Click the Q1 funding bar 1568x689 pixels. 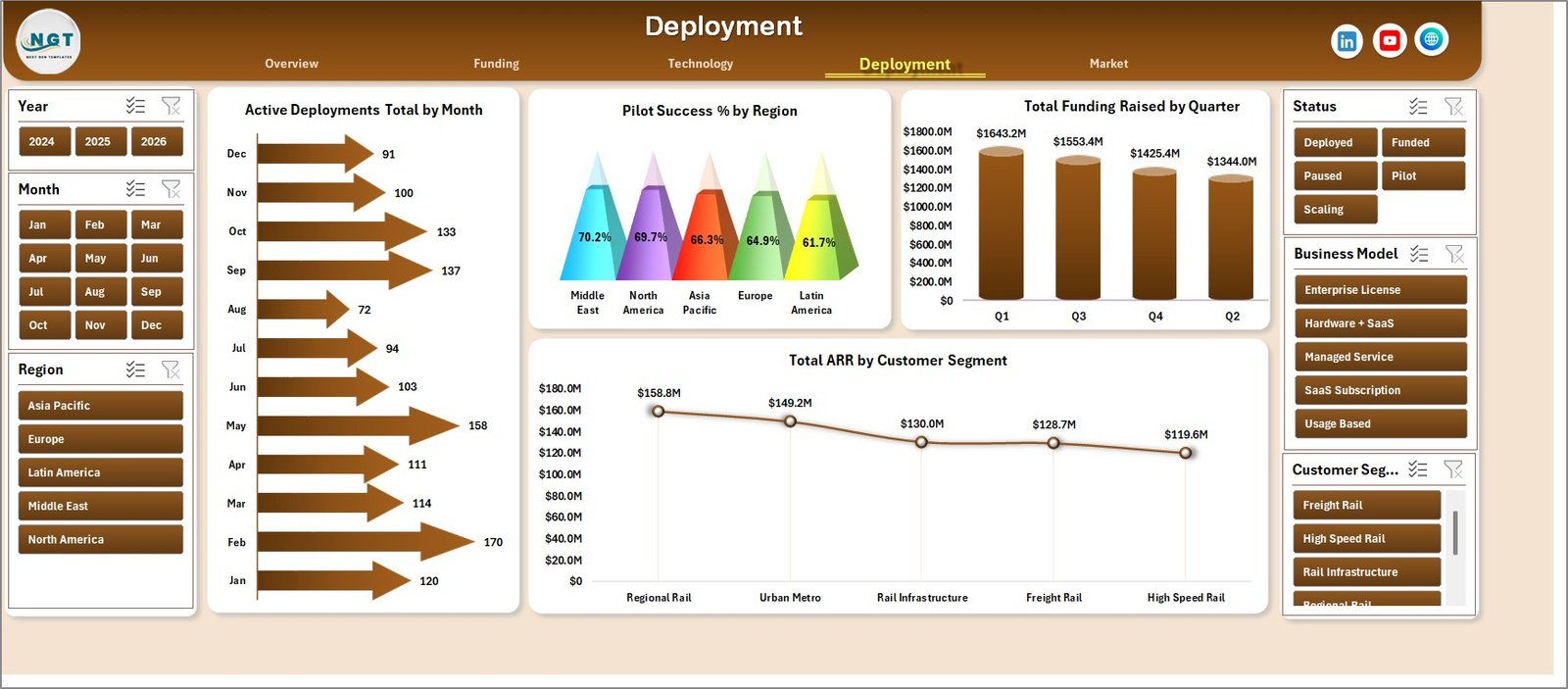(1001, 223)
